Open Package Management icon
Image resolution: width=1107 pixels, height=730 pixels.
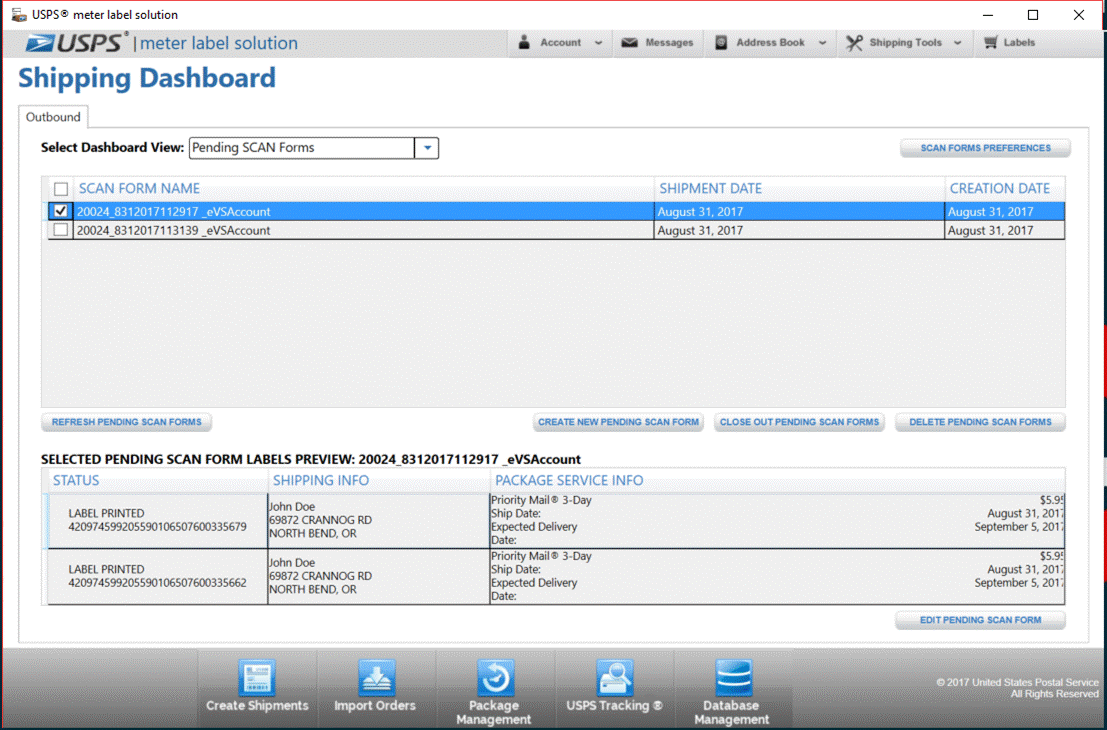(x=494, y=678)
